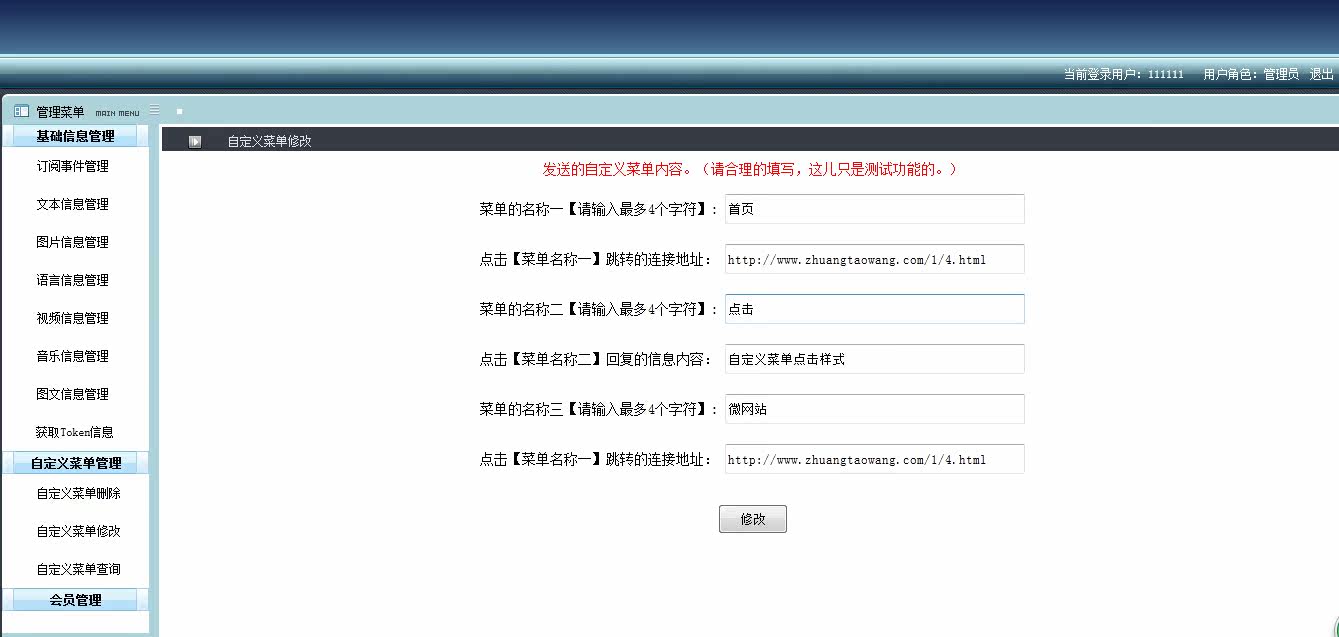Open 文本信息管理 in the sidebar
This screenshot has width=1339, height=637.
click(72, 204)
